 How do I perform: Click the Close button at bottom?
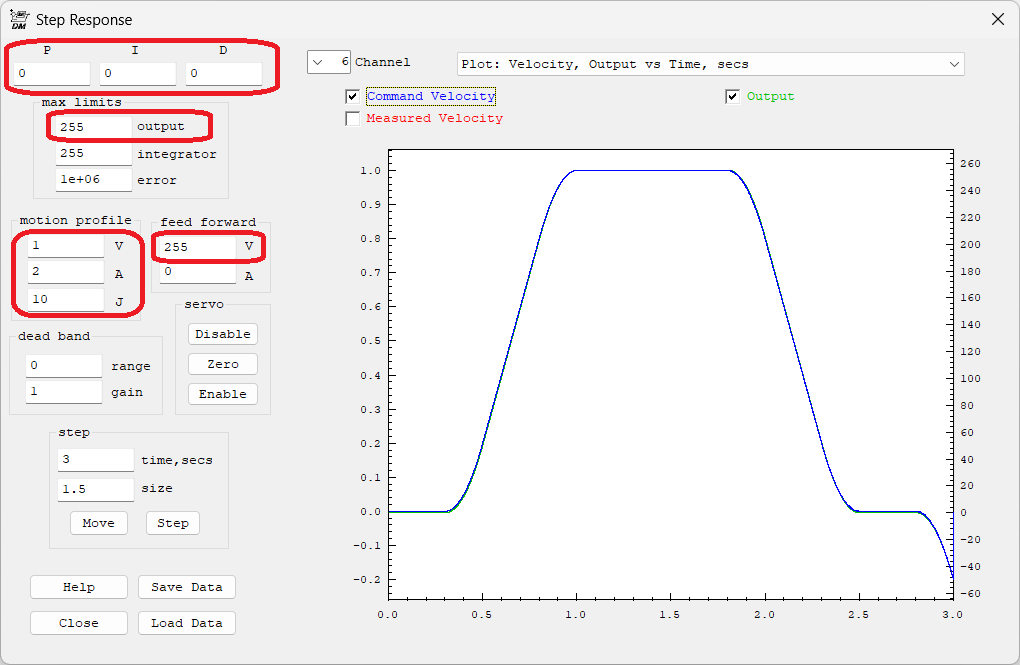coord(78,623)
